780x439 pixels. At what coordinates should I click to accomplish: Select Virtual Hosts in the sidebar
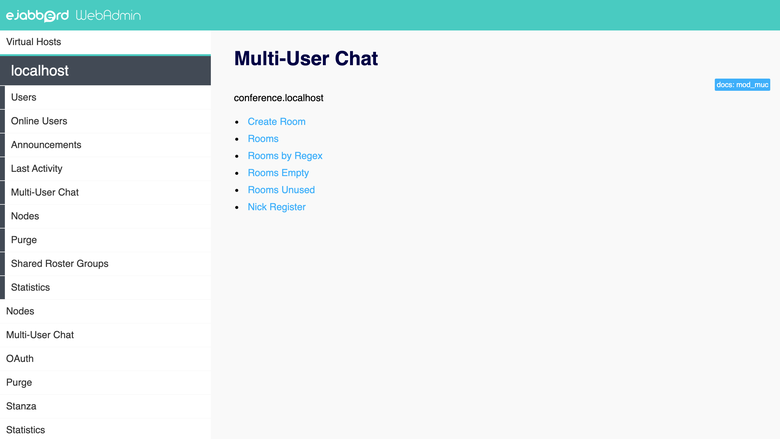[x=105, y=42]
